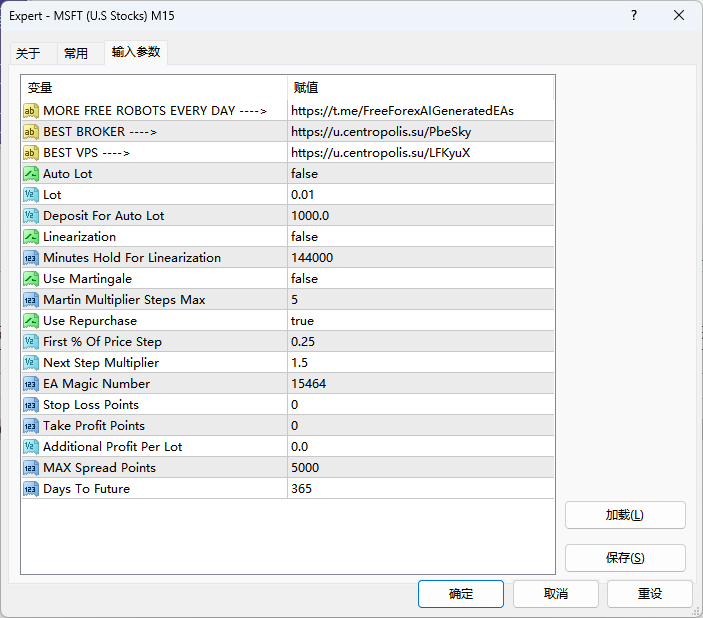Toggle the Linearization false value
Screen dimensions: 703x618
pos(420,237)
